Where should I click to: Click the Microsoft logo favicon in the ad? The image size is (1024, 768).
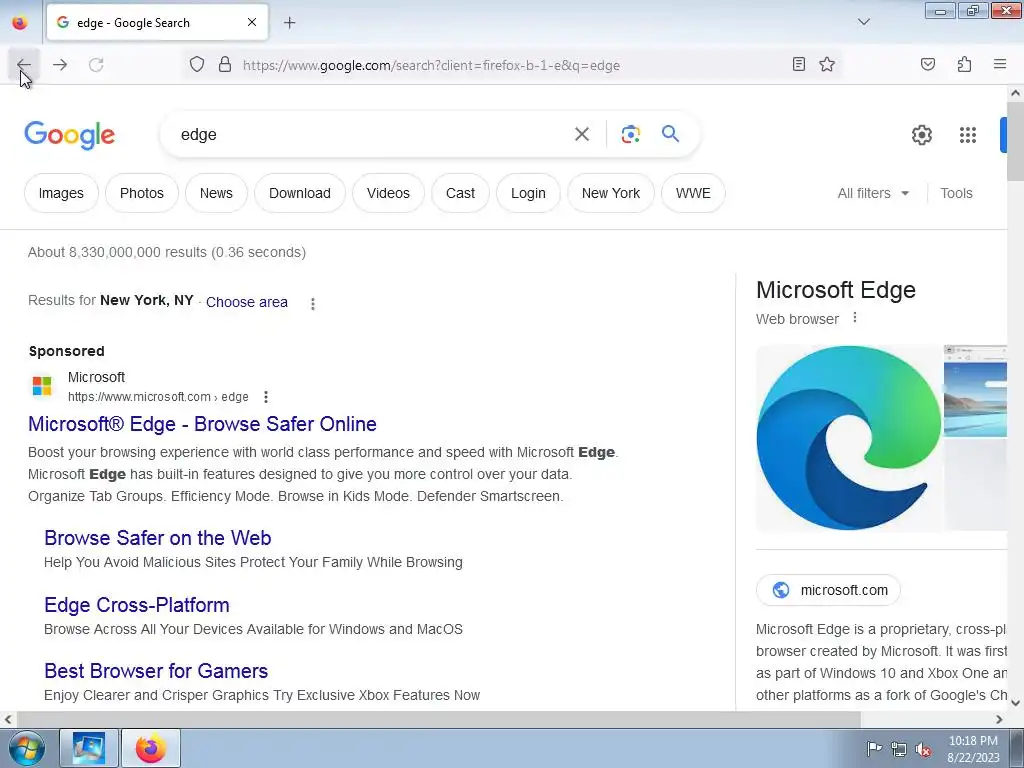(42, 386)
